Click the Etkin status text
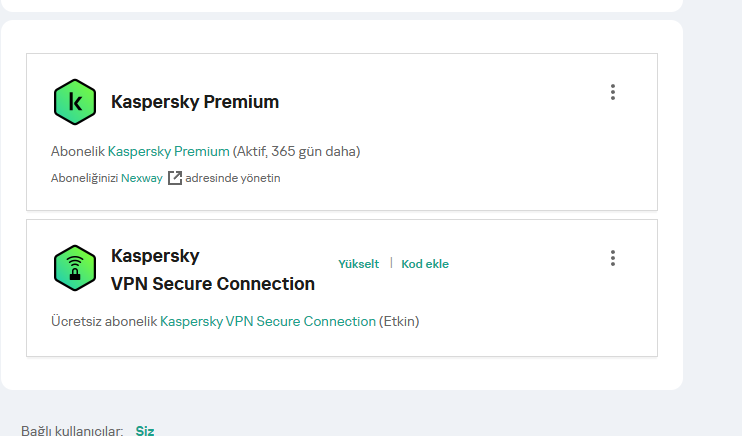The height and width of the screenshot is (436, 742). coord(400,322)
